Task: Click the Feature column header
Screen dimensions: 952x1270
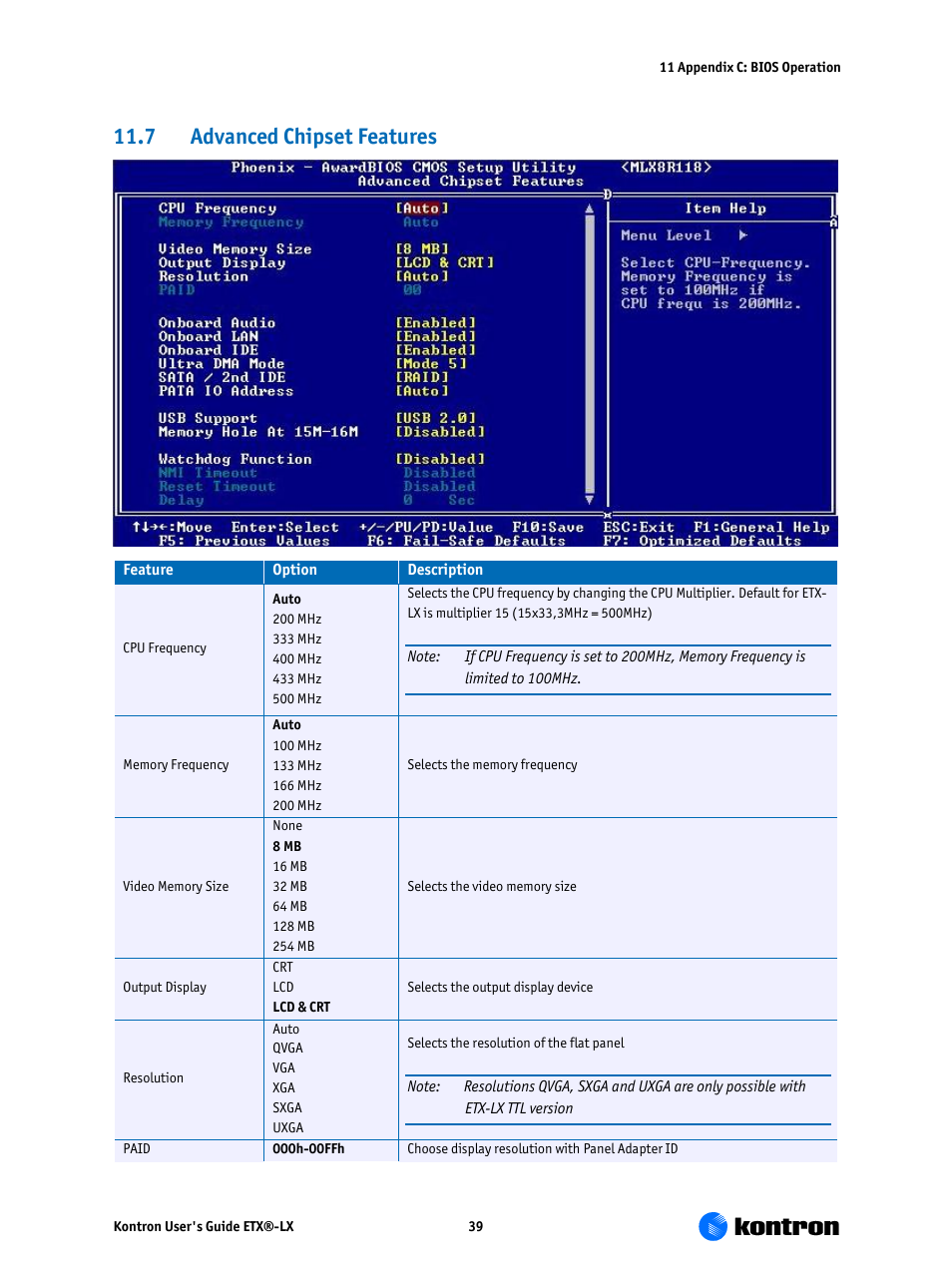Action: pos(148,571)
